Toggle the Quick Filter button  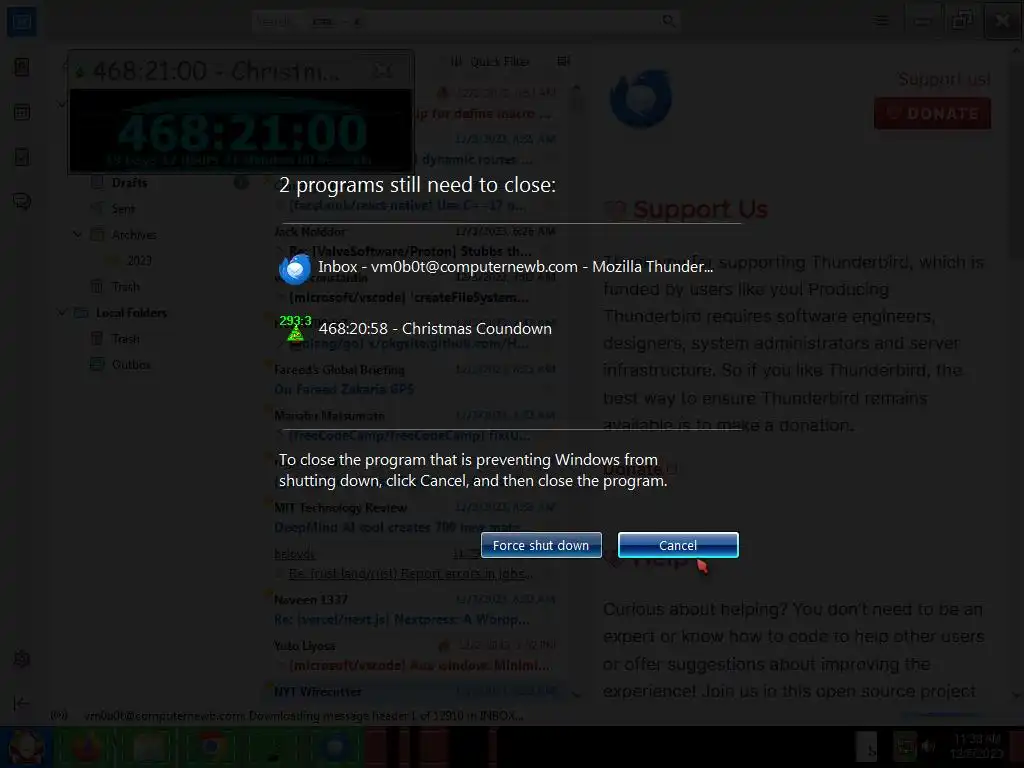tap(490, 61)
